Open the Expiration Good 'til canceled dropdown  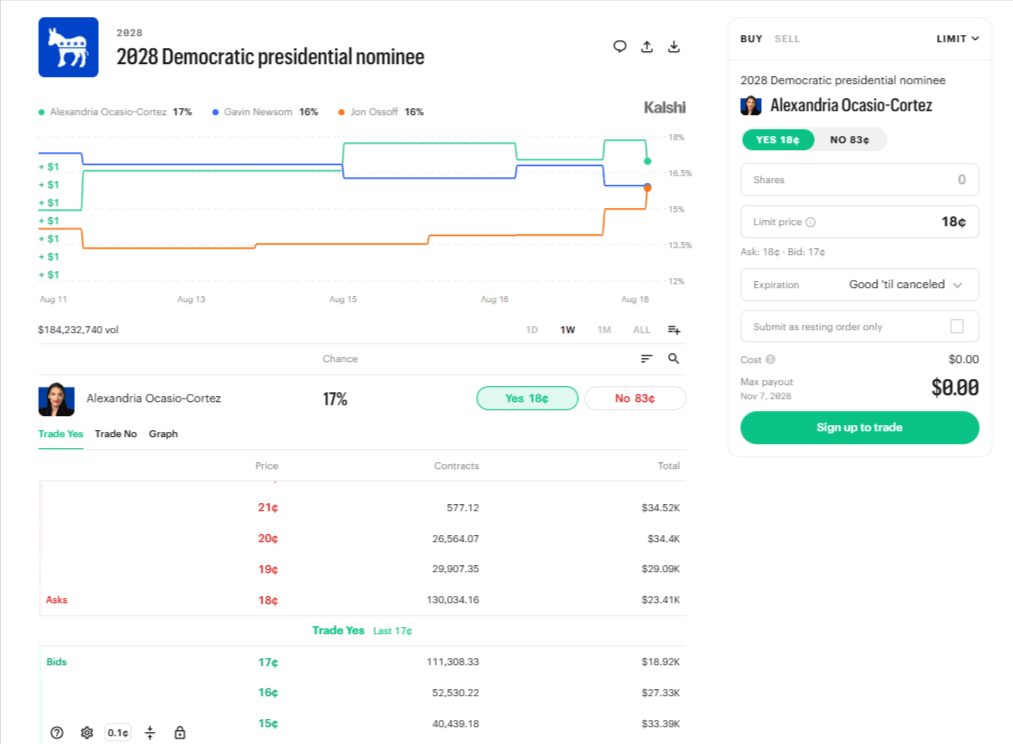tap(859, 285)
